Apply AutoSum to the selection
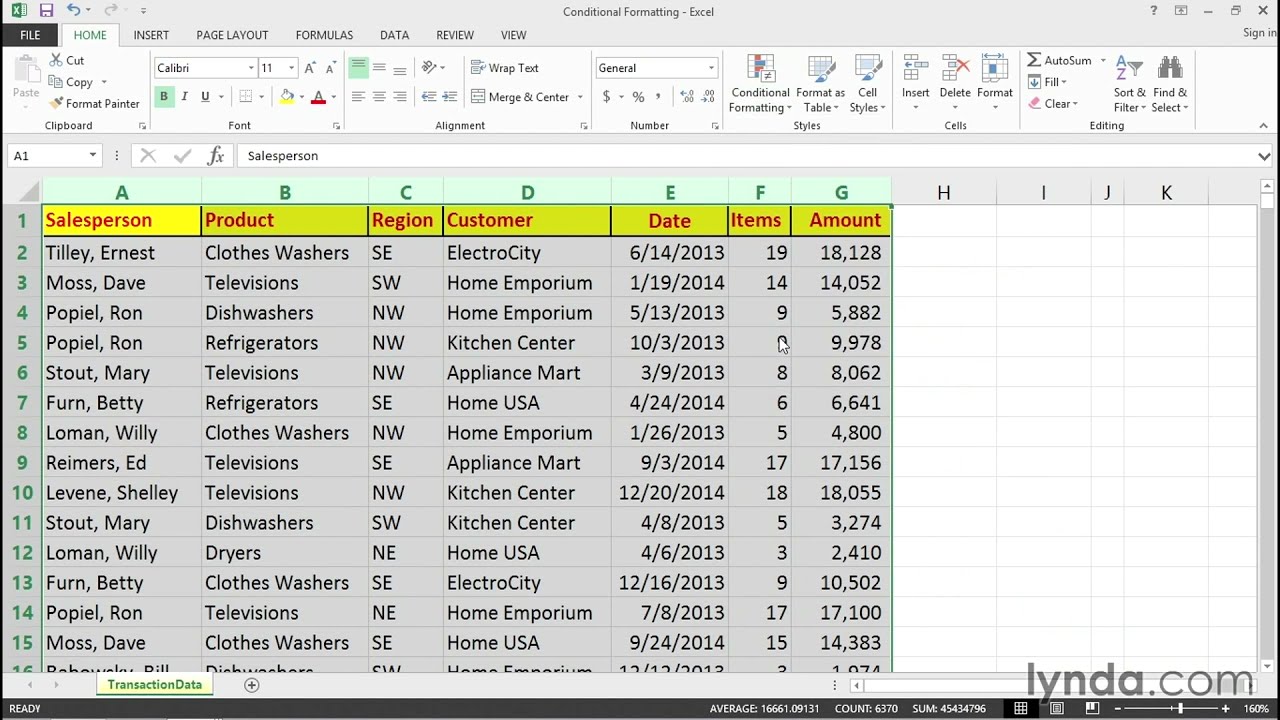 coord(1060,60)
